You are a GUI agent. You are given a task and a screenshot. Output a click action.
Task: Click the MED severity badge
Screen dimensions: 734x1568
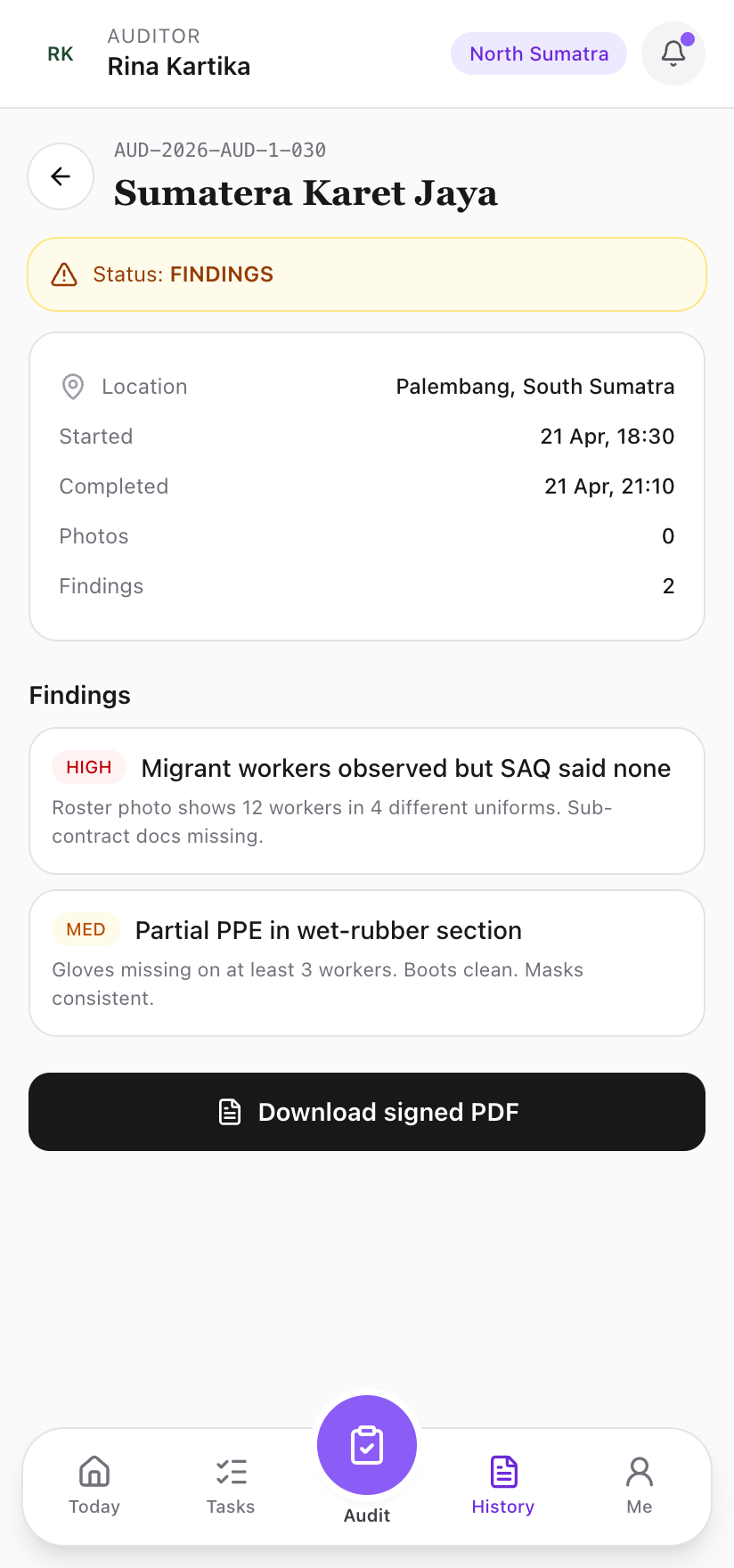[86, 929]
